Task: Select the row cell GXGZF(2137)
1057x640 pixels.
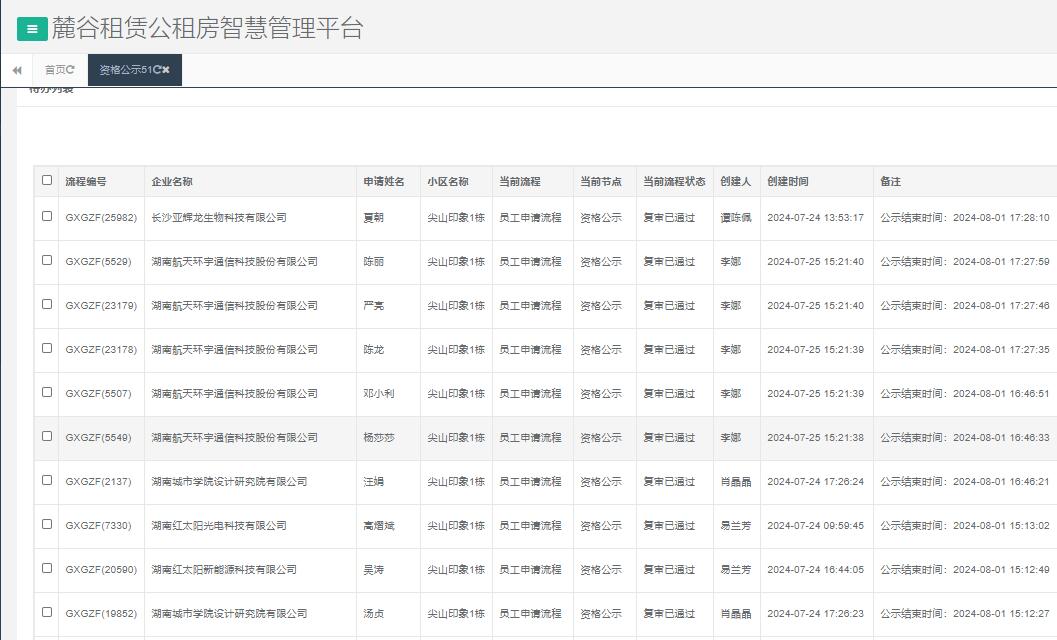Action: [x=98, y=482]
